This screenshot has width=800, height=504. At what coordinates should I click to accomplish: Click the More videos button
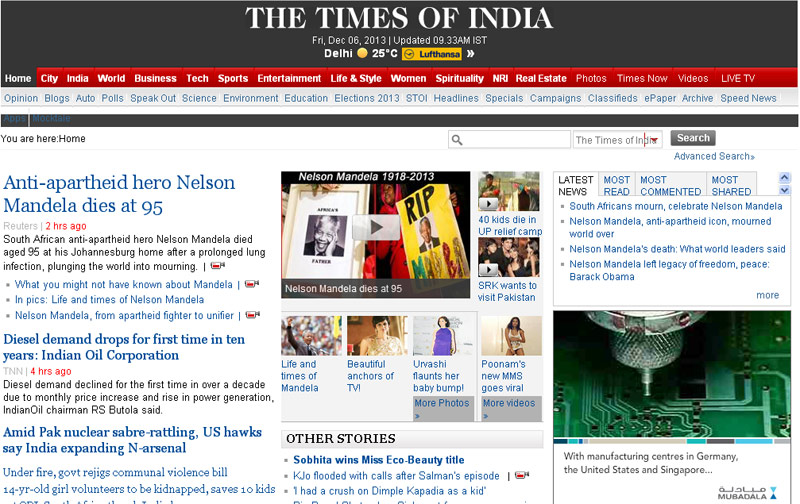(510, 408)
